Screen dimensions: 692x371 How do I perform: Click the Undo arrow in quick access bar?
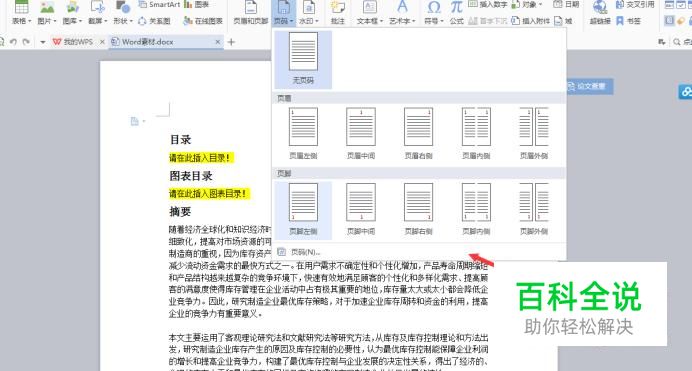(x=13, y=42)
